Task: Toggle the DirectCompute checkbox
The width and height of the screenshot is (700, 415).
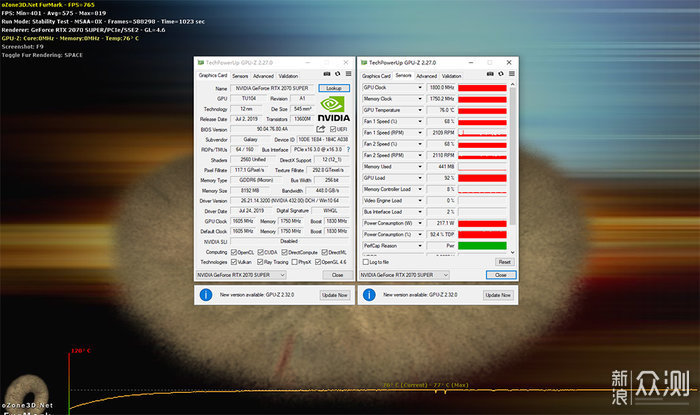Action: 284,252
